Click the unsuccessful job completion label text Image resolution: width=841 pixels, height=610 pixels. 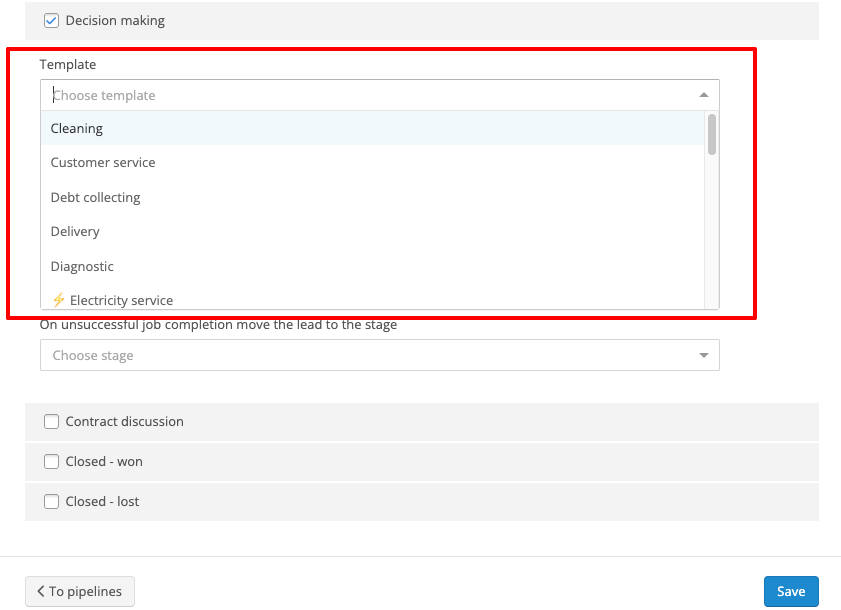click(218, 325)
